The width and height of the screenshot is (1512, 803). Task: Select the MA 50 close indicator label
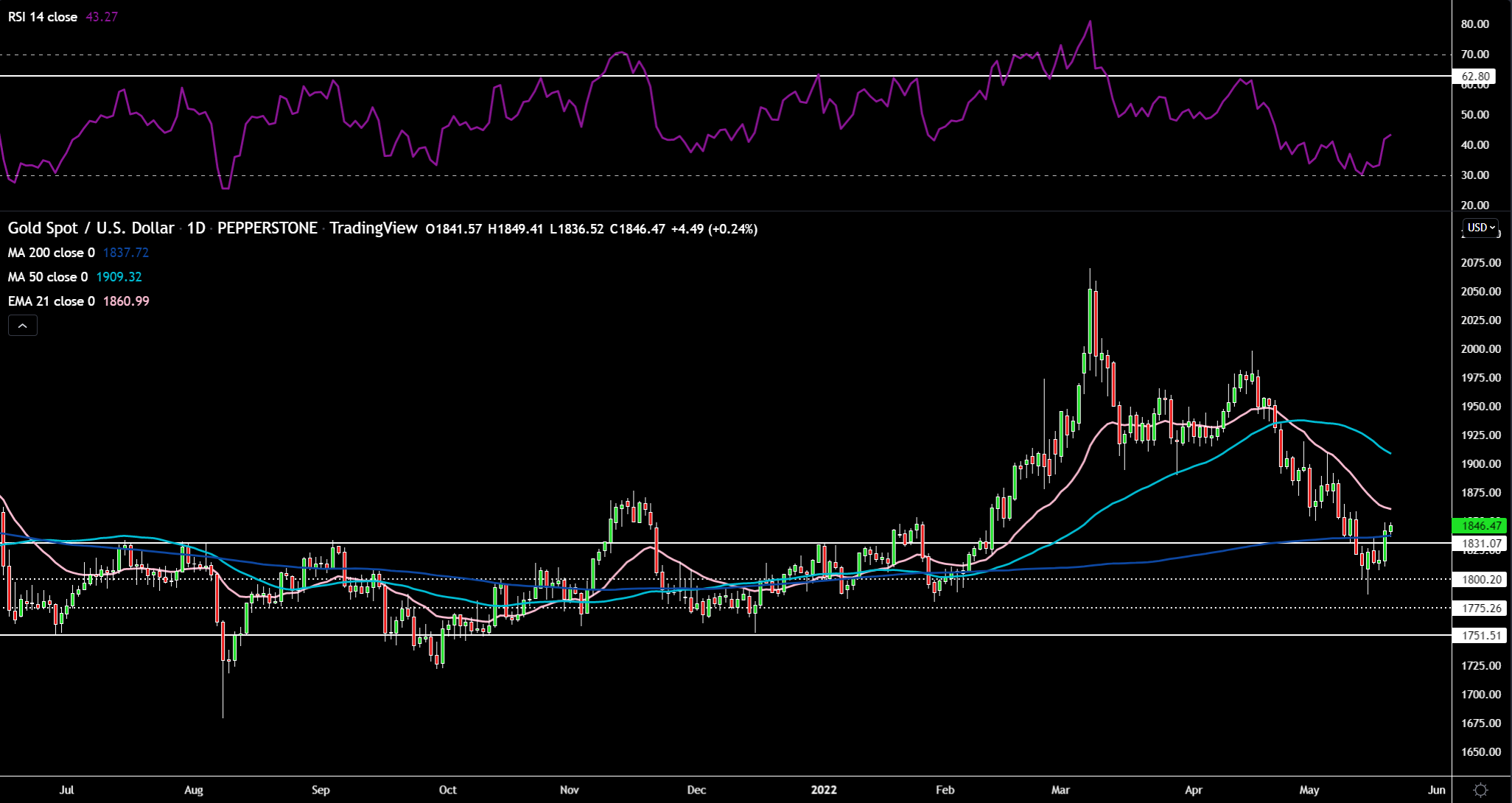tap(48, 277)
